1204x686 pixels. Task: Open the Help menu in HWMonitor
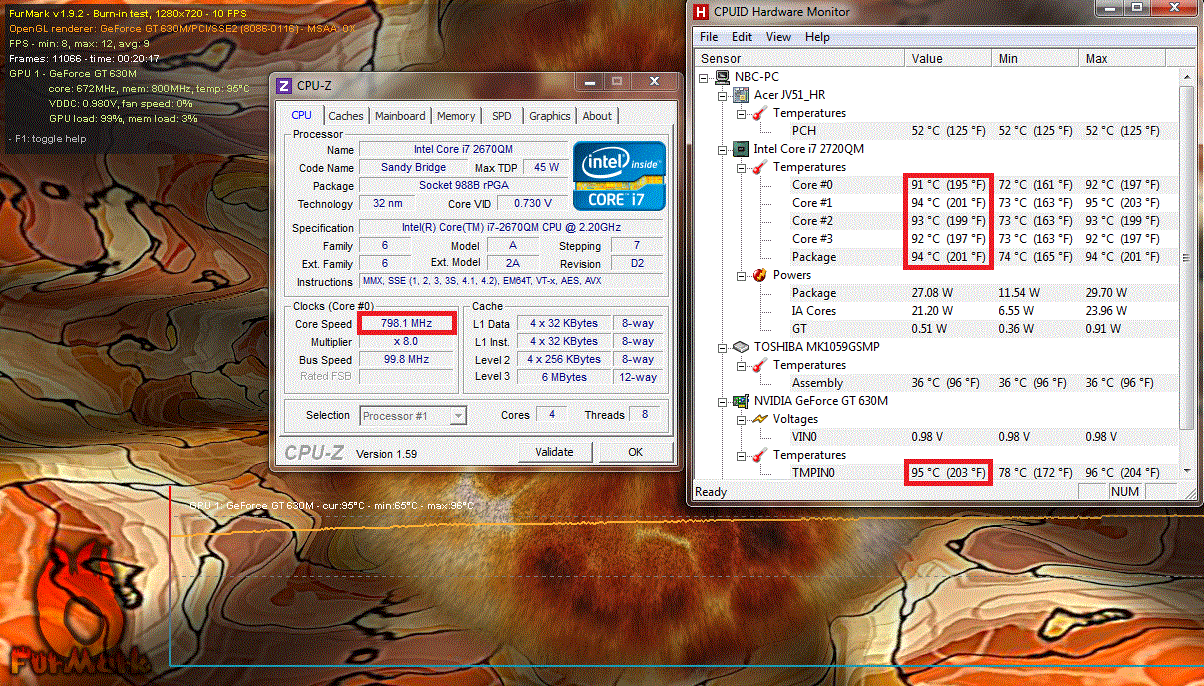click(817, 37)
